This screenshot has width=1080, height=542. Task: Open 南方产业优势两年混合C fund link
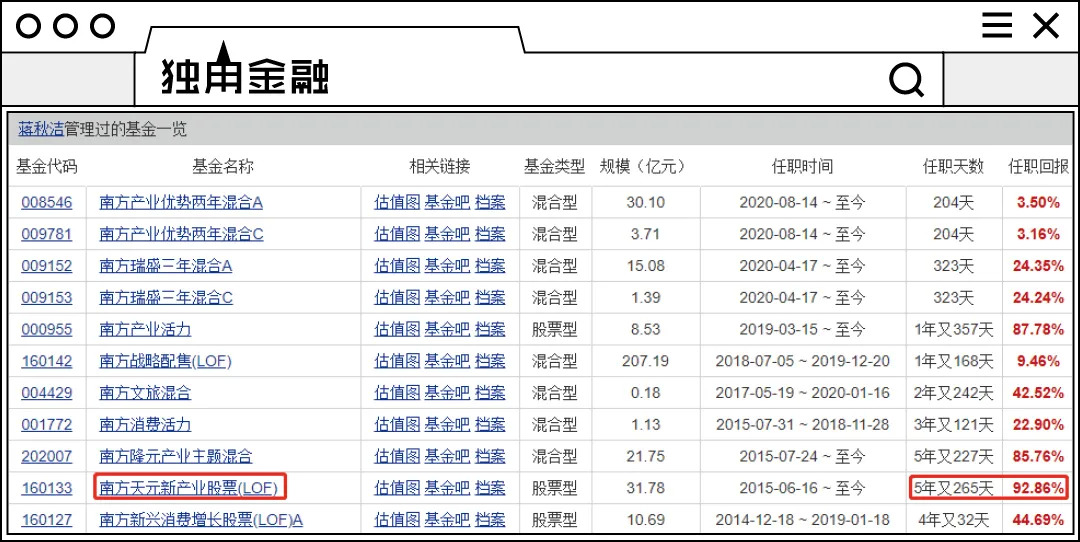pos(181,234)
